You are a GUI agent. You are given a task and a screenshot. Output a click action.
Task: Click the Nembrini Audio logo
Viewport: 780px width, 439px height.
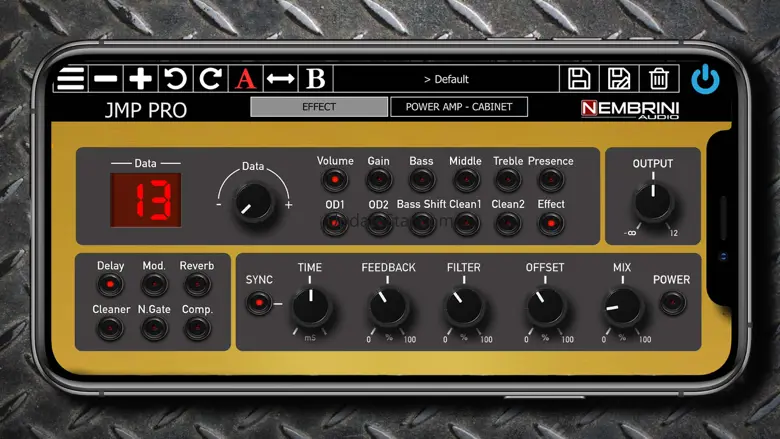pyautogui.click(x=630, y=110)
